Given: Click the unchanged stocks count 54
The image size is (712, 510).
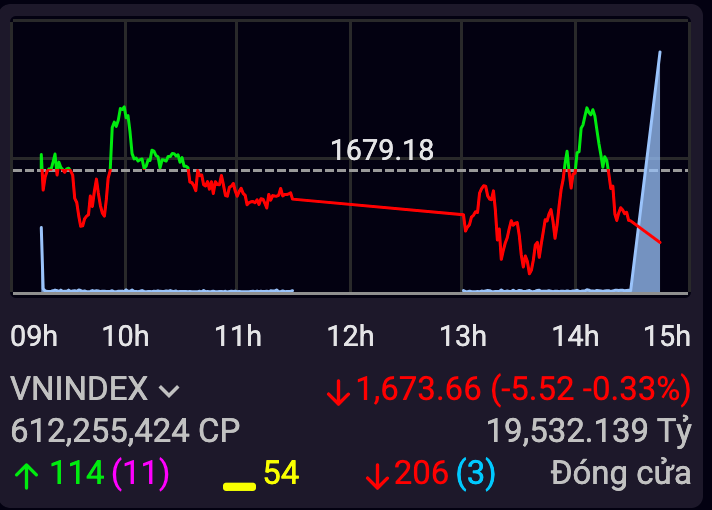Looking at the screenshot, I should pos(281,472).
